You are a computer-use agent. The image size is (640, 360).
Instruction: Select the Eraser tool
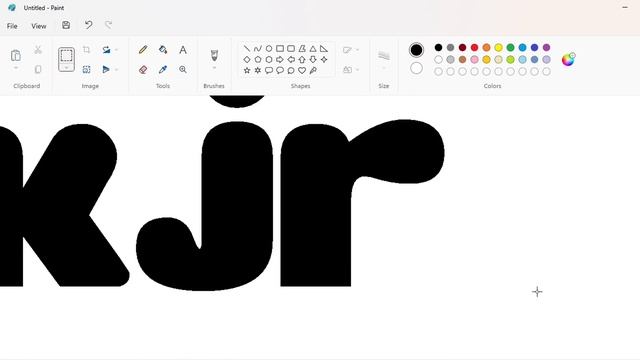[x=143, y=69]
